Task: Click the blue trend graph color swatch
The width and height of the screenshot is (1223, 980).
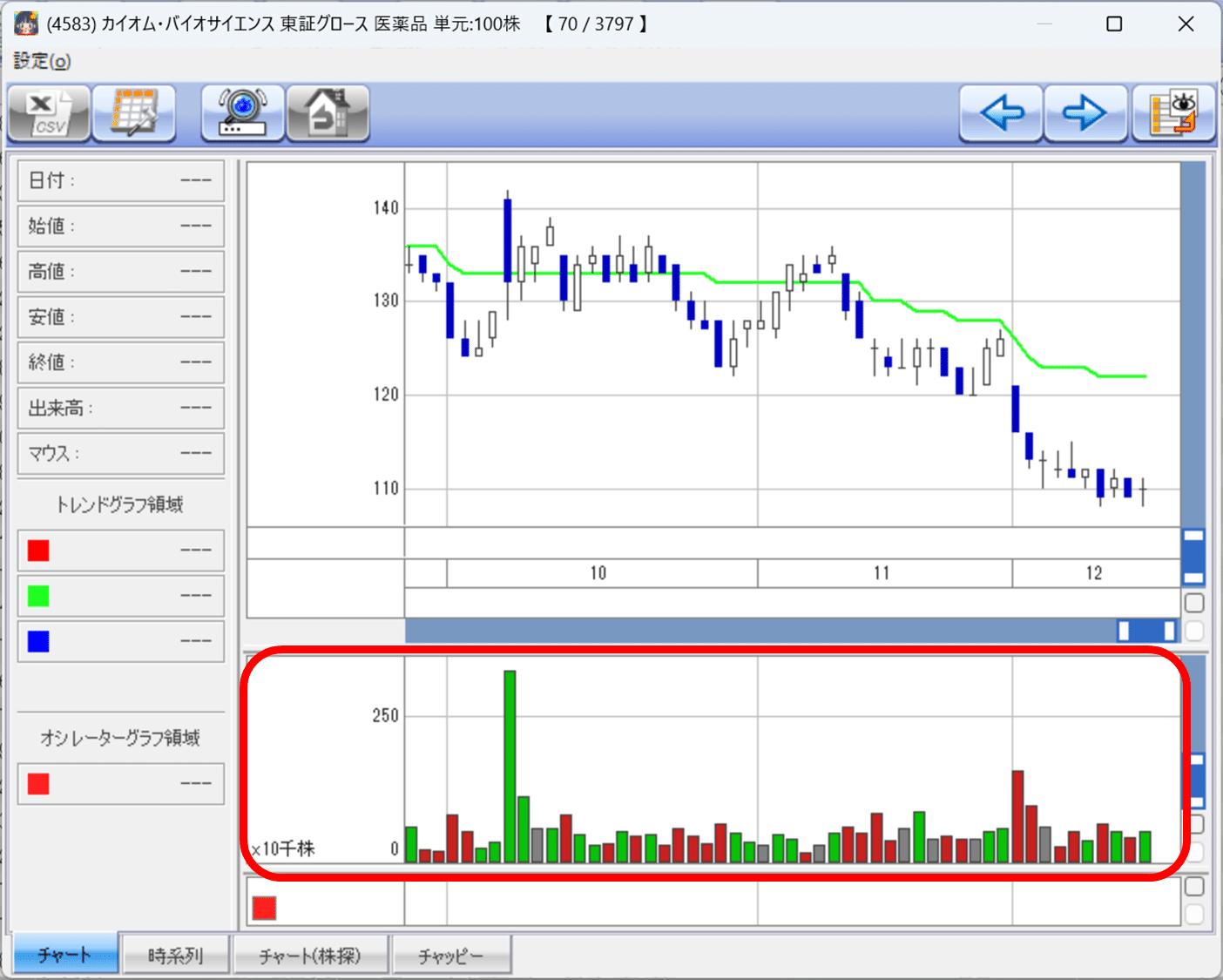Action: (x=38, y=641)
